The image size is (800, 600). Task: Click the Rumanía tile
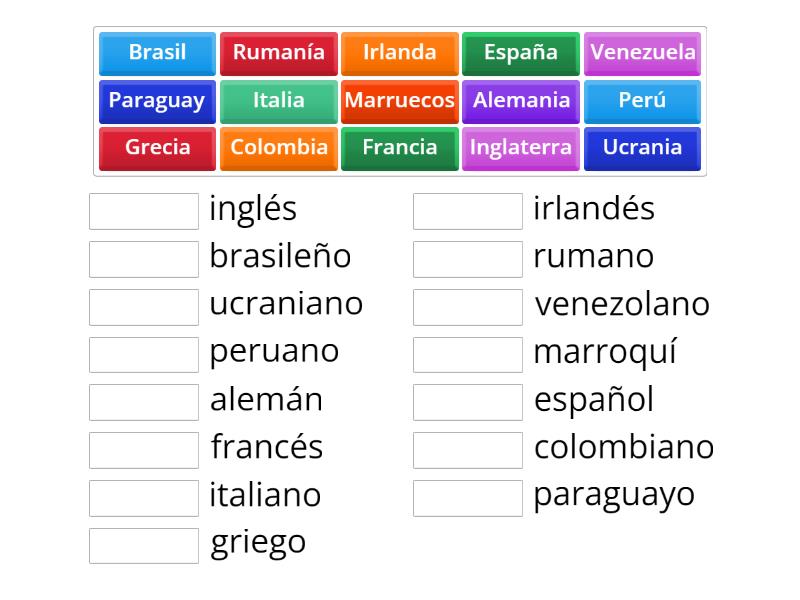pos(278,53)
